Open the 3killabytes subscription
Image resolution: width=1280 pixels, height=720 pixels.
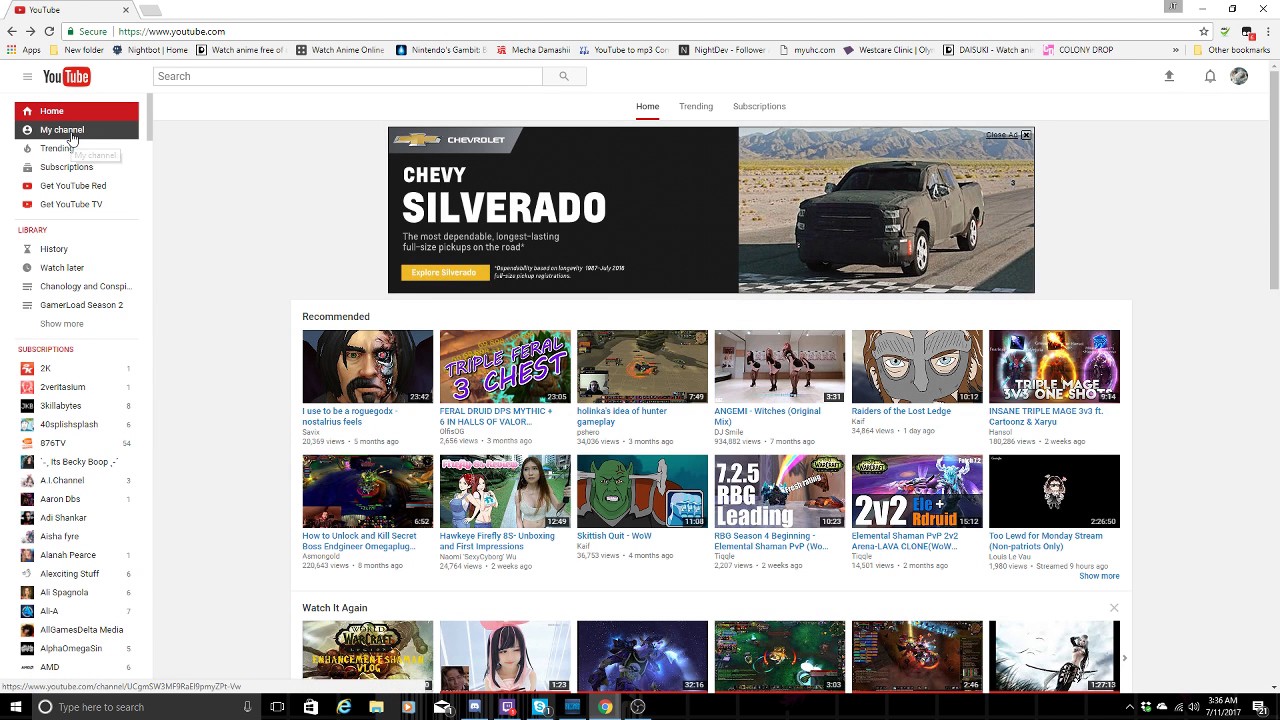tap(76, 406)
